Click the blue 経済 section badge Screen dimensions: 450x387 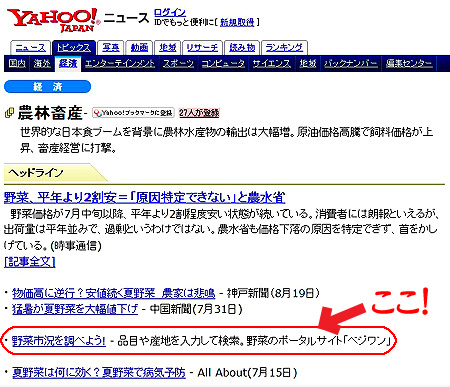(47, 87)
